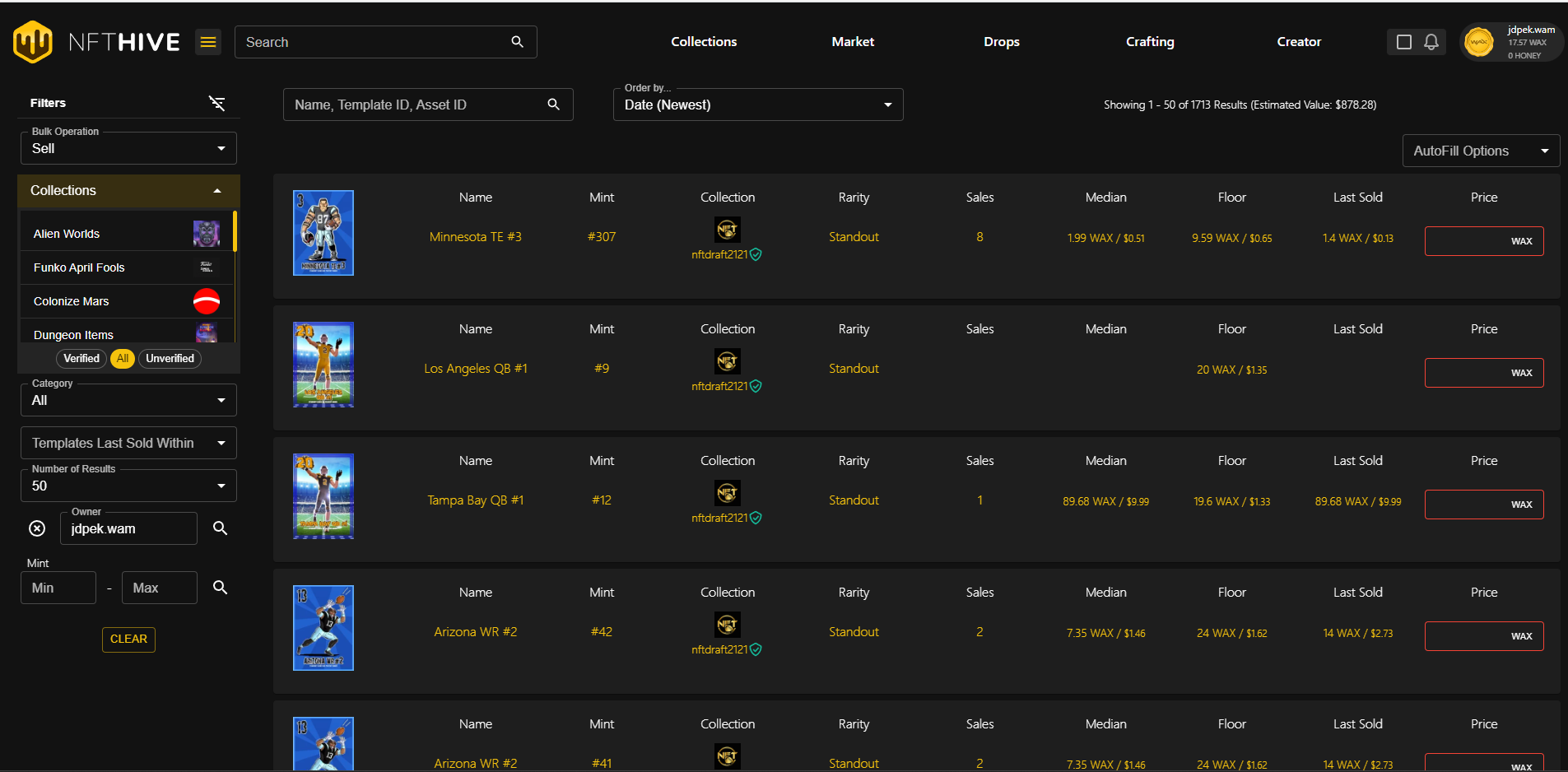Select Funko April Fools collection row
Screen dimensions: 1568x772
(x=127, y=267)
